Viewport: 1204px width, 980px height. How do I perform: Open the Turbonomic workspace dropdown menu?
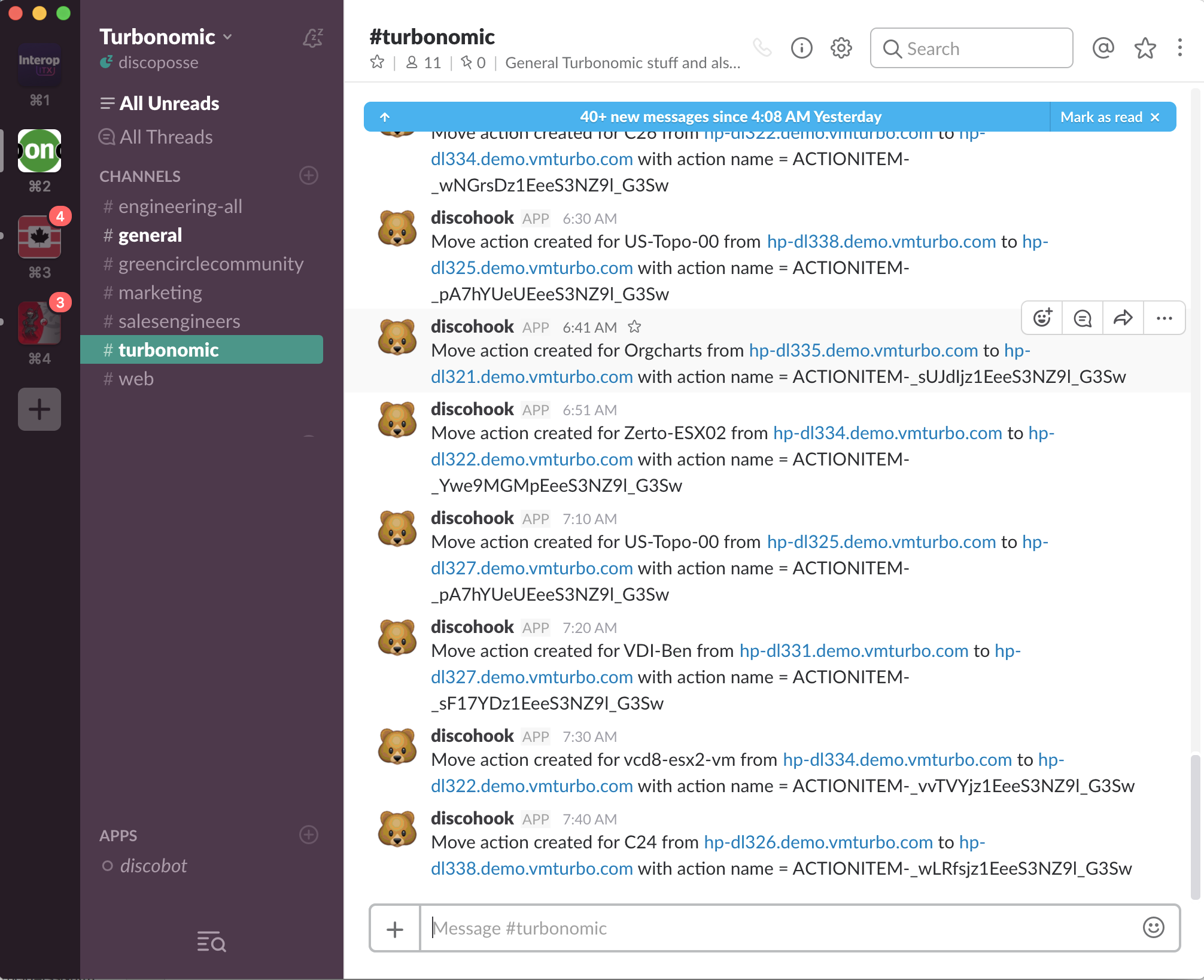166,37
